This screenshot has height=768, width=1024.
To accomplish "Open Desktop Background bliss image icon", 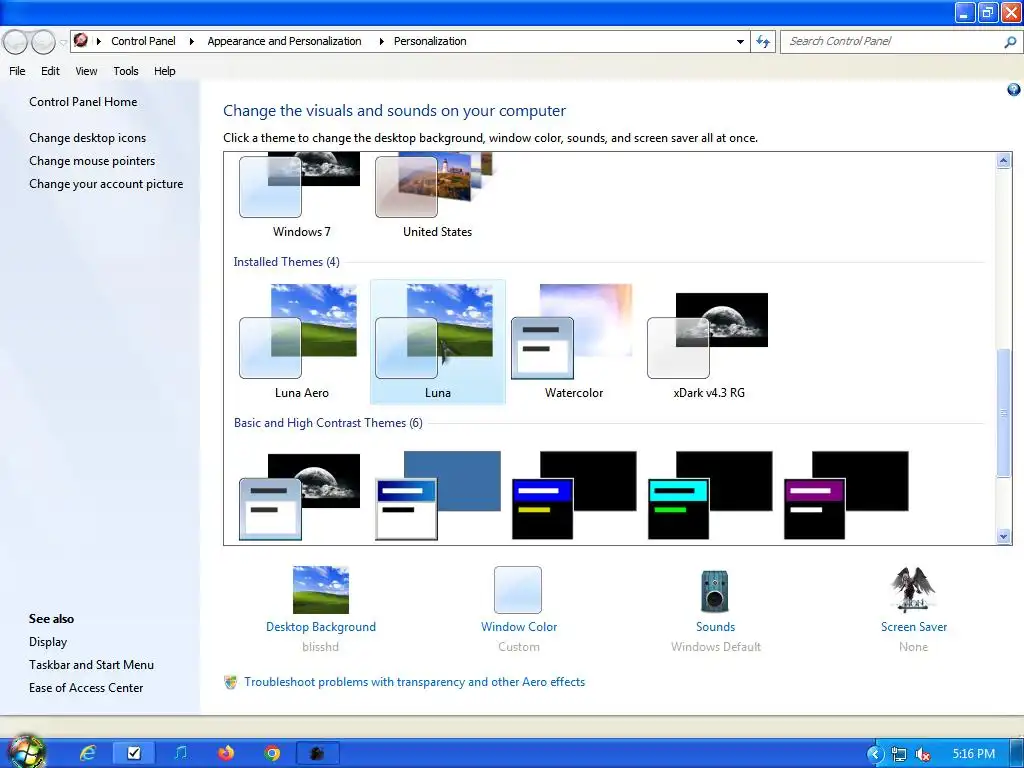I will click(x=321, y=590).
